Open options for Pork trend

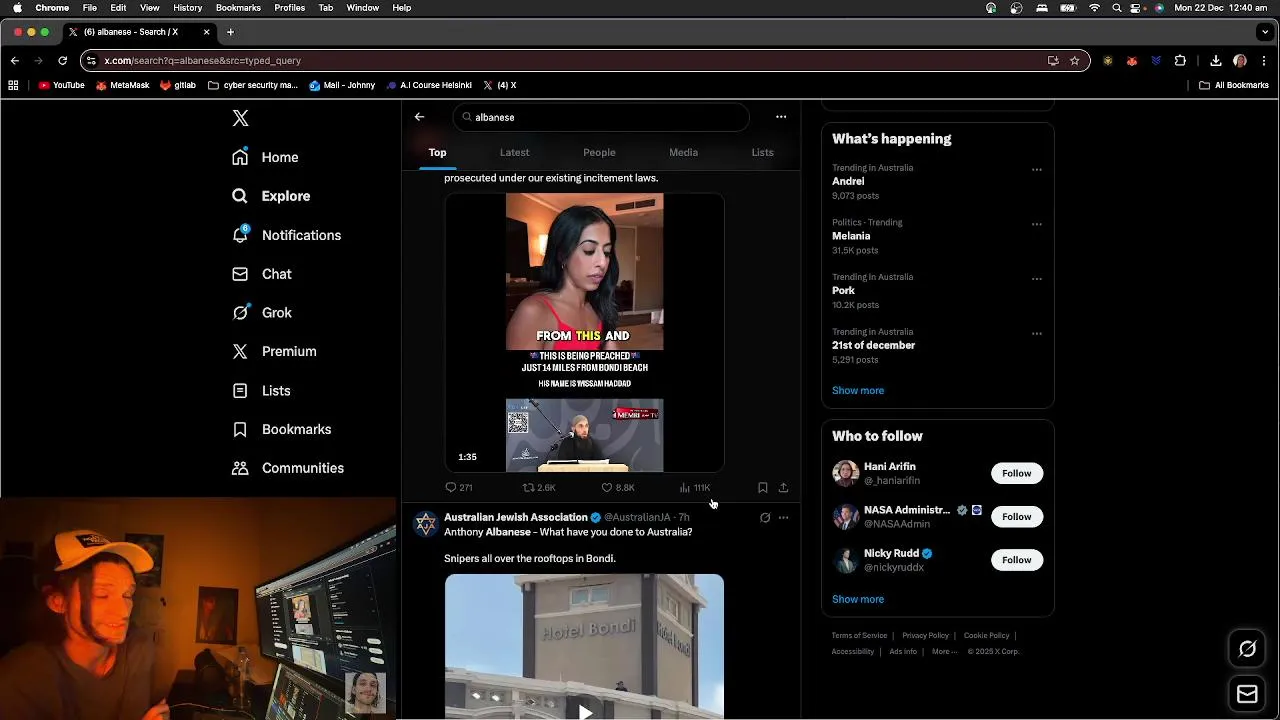tap(1037, 279)
